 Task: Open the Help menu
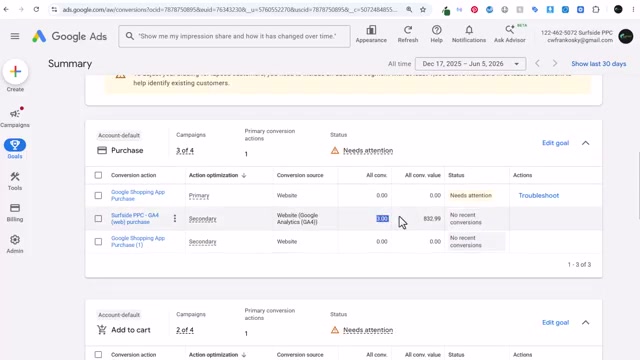coord(436,34)
